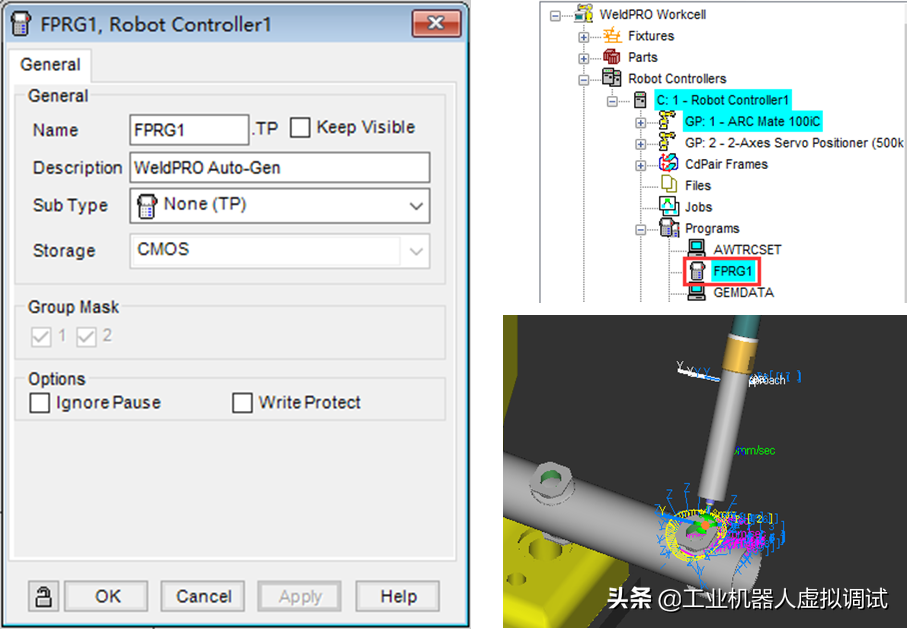
Task: Click the Description text field
Action: pos(280,168)
